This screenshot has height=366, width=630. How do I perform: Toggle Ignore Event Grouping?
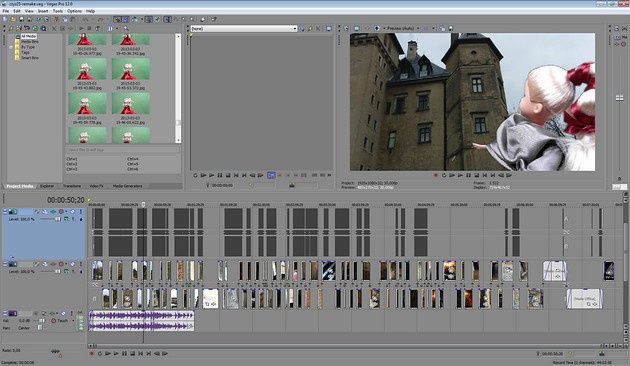point(157,19)
